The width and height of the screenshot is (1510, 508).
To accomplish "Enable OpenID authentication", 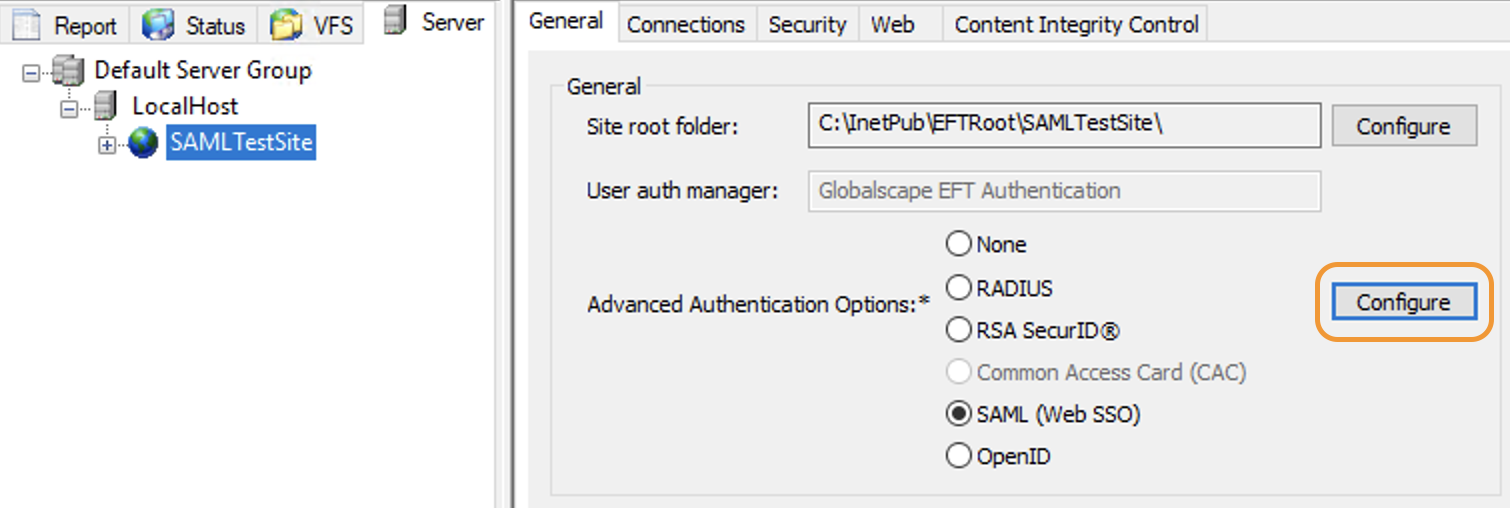I will click(x=959, y=457).
